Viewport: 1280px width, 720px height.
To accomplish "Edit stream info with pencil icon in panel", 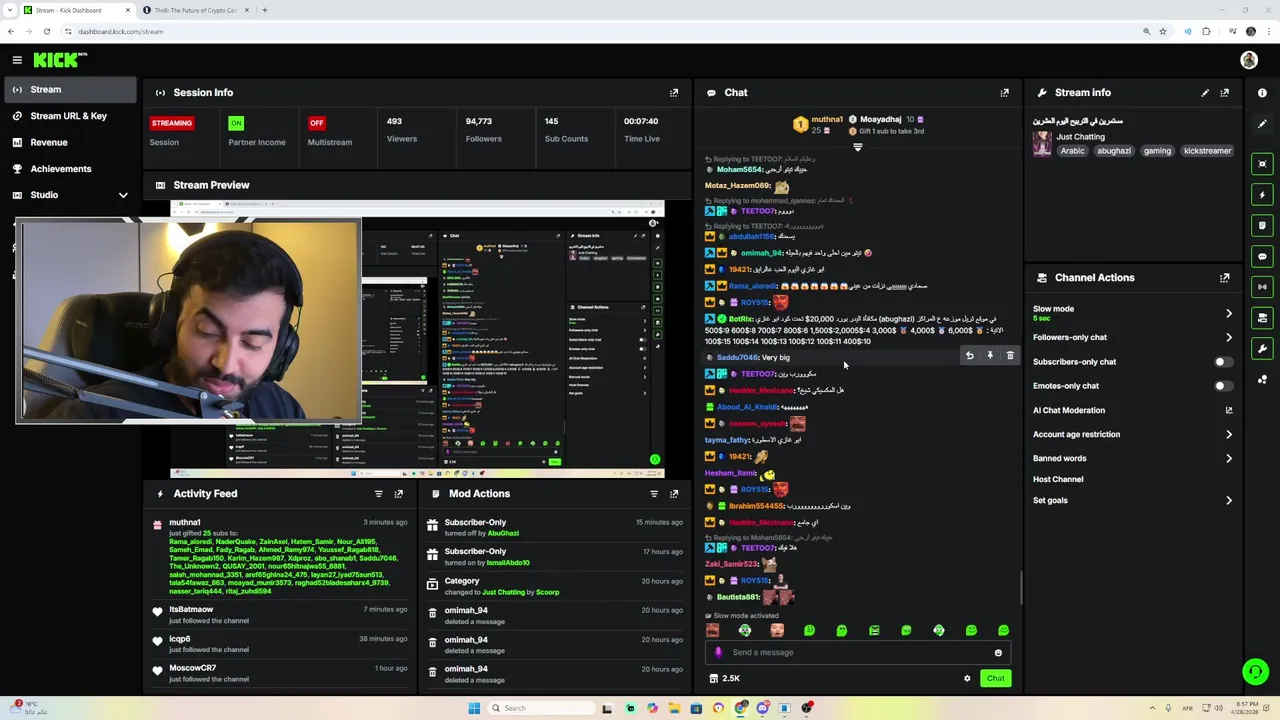I will (x=1205, y=92).
